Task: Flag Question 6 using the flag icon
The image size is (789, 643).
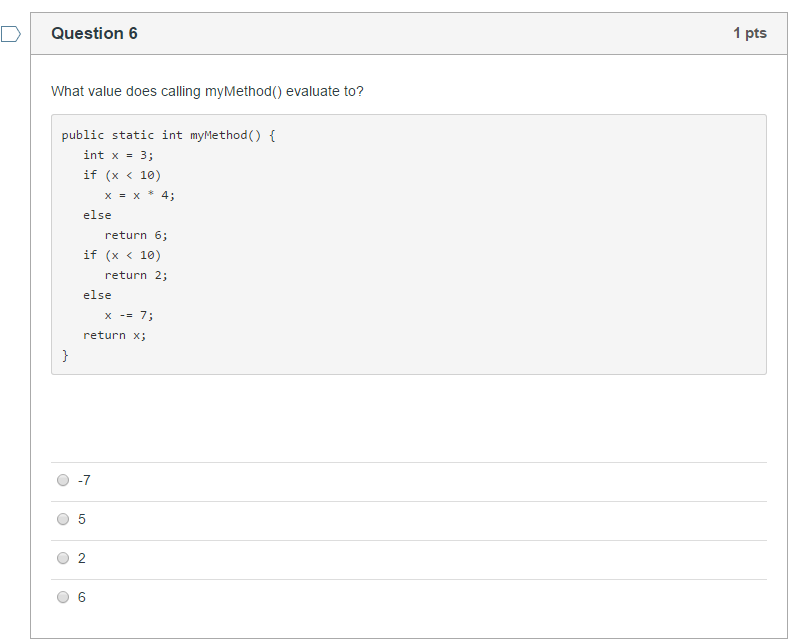Action: click(x=11, y=34)
